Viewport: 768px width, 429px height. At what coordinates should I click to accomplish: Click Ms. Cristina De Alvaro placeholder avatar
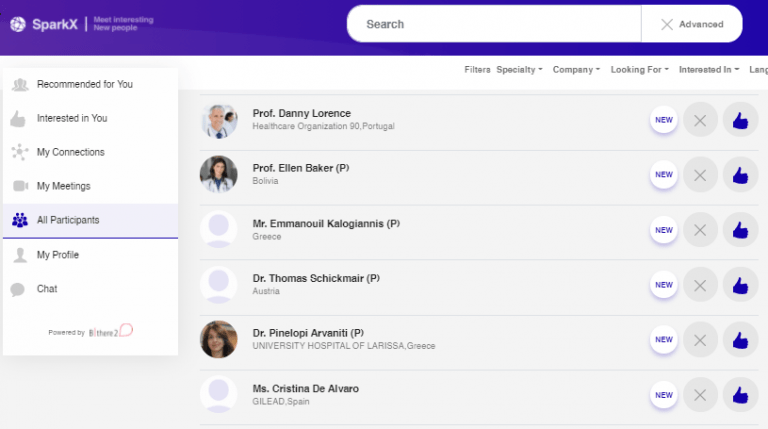point(218,394)
